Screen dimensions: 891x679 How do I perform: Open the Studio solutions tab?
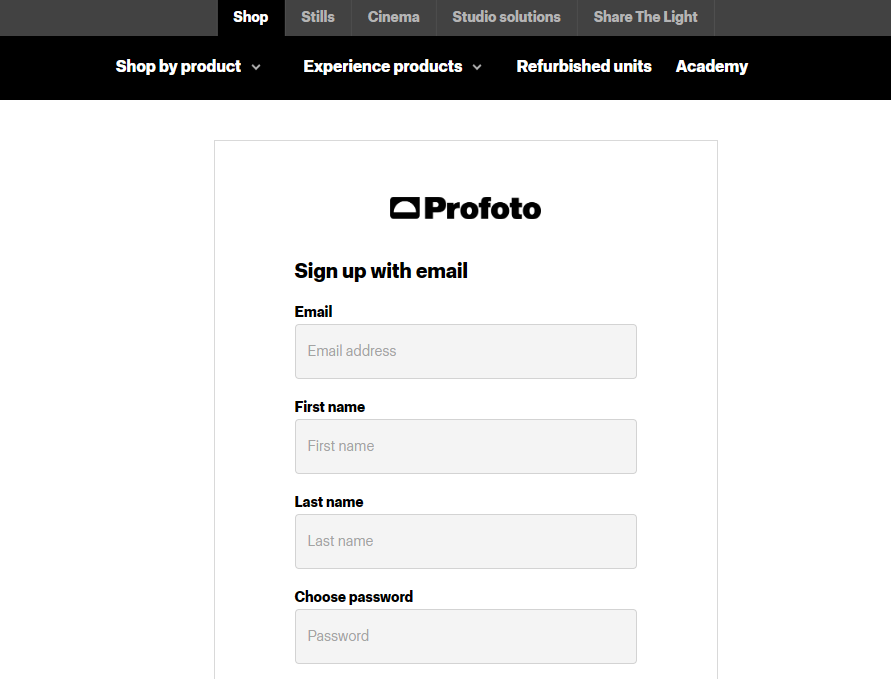pos(506,17)
